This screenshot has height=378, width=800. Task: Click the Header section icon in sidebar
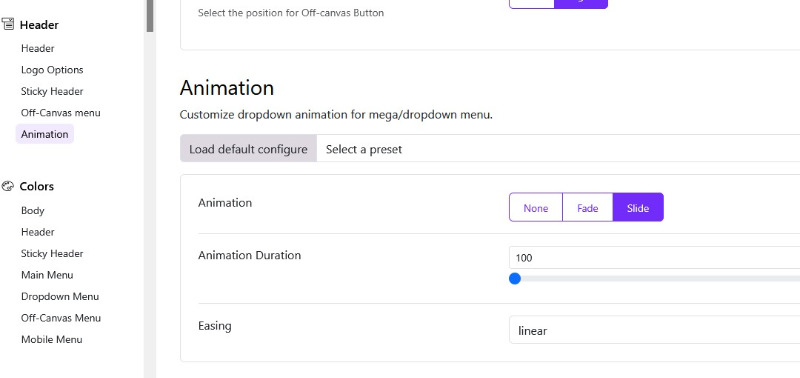click(8, 24)
